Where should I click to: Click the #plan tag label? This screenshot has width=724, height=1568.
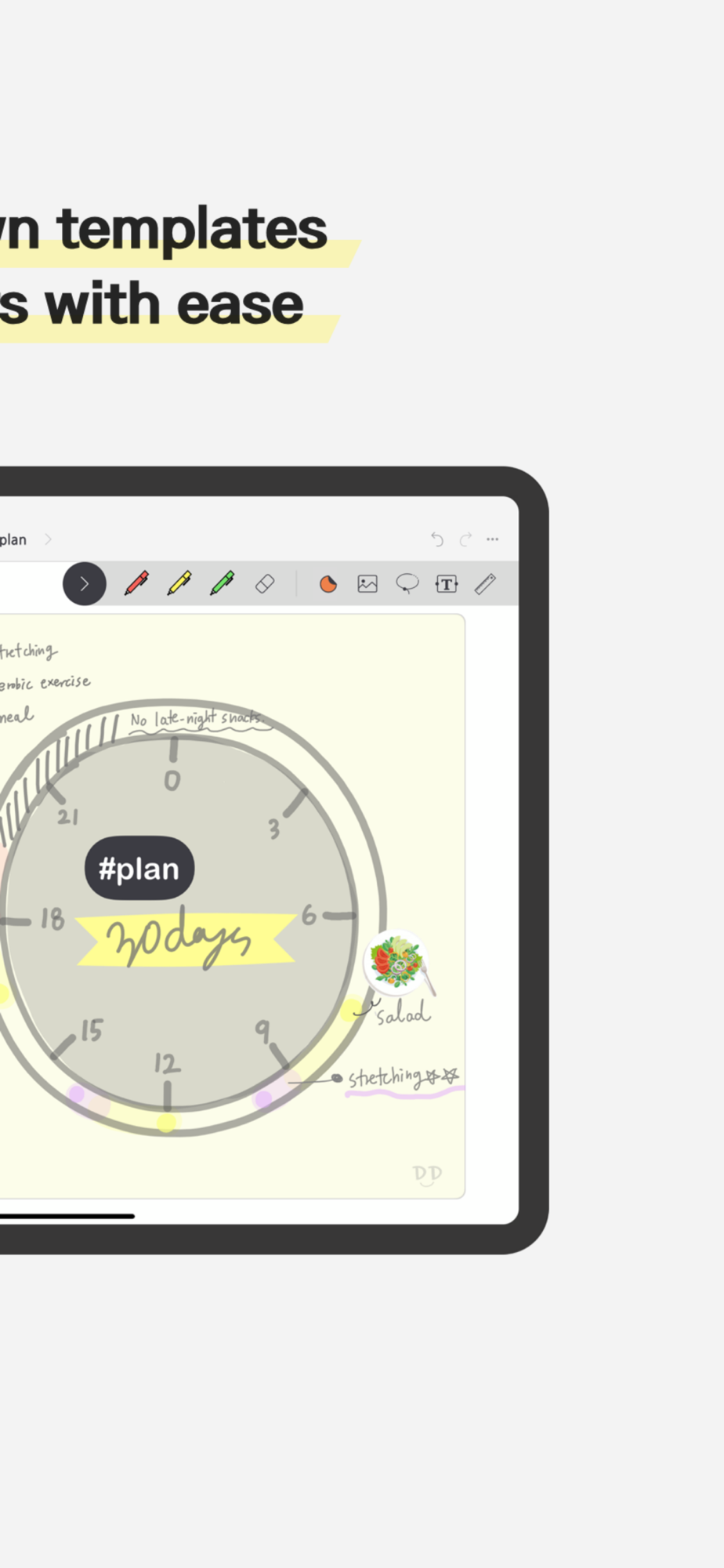(139, 869)
